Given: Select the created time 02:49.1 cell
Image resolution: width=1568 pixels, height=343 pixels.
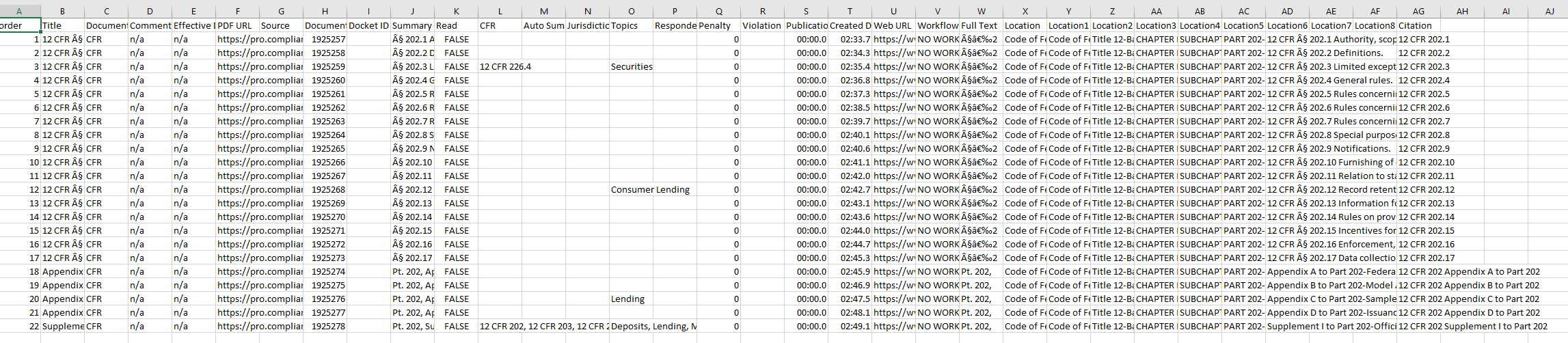Looking at the screenshot, I should click(x=850, y=326).
